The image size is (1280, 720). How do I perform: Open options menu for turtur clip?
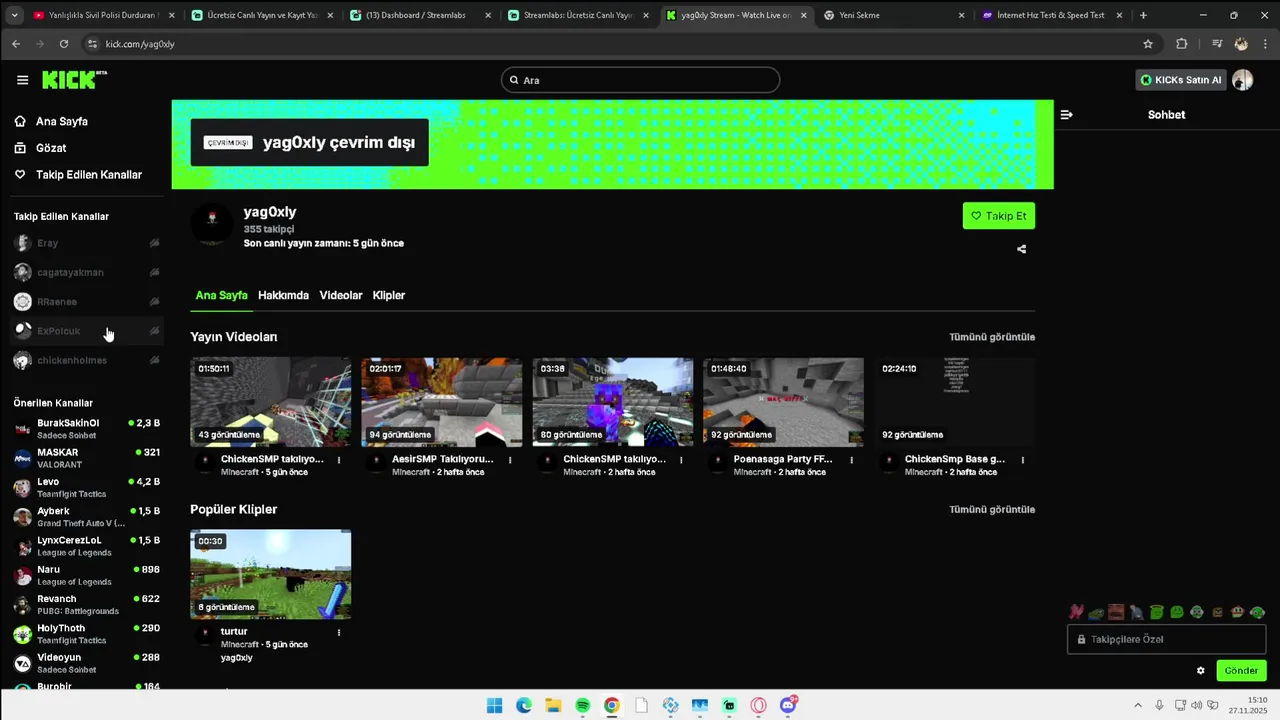pyautogui.click(x=339, y=632)
